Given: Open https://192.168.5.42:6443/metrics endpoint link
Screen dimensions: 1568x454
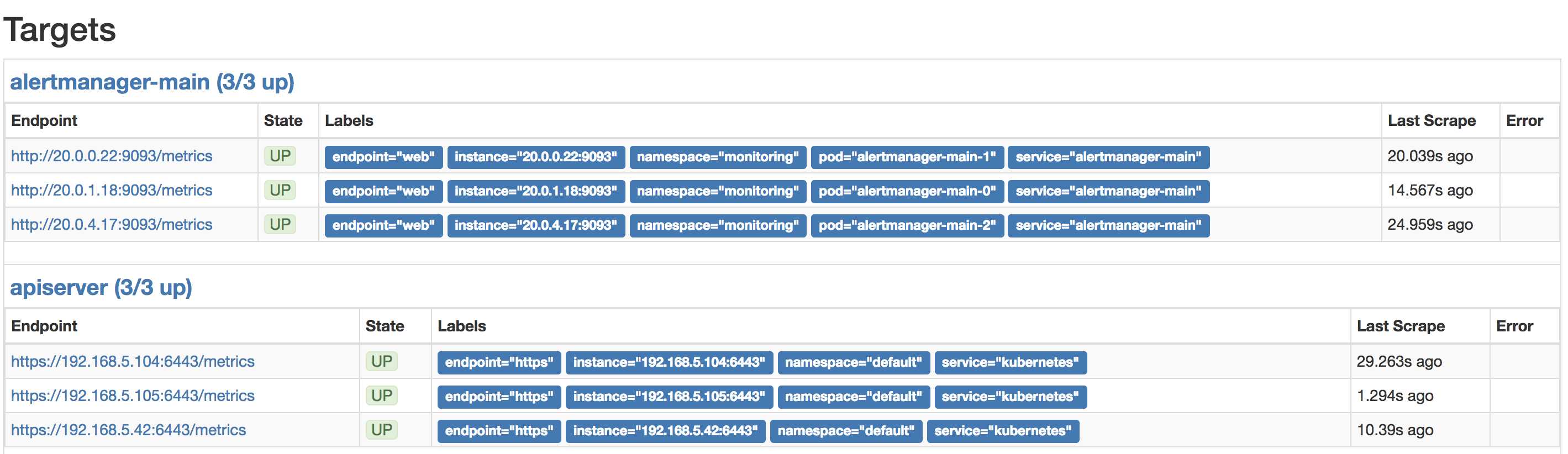Looking at the screenshot, I should pyautogui.click(x=128, y=430).
